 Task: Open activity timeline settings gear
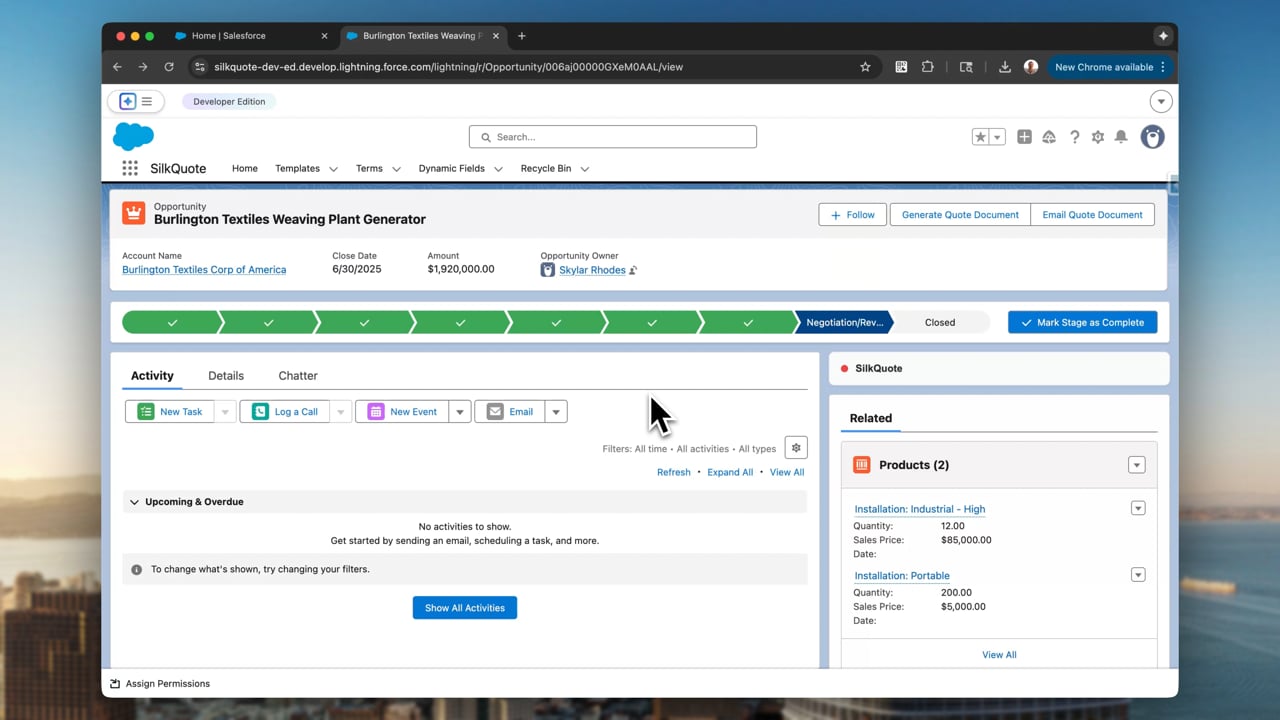796,448
